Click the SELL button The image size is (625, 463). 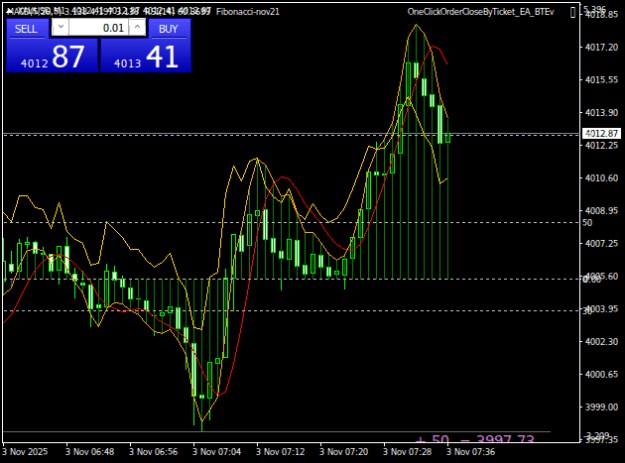[27, 29]
